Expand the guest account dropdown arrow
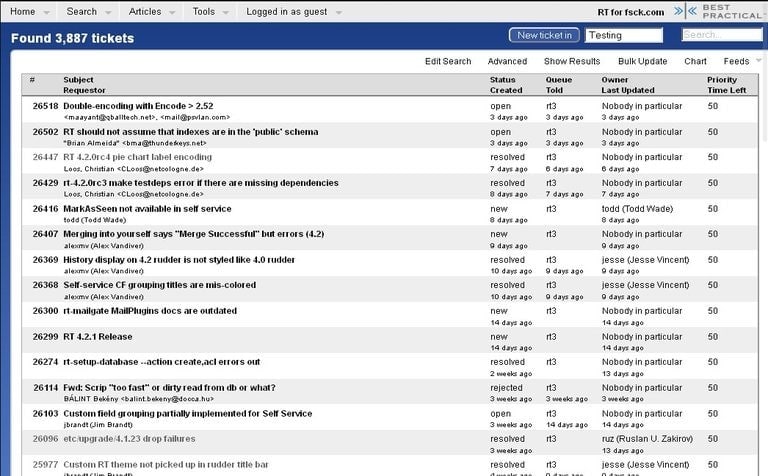The height and width of the screenshot is (476, 768). (339, 13)
